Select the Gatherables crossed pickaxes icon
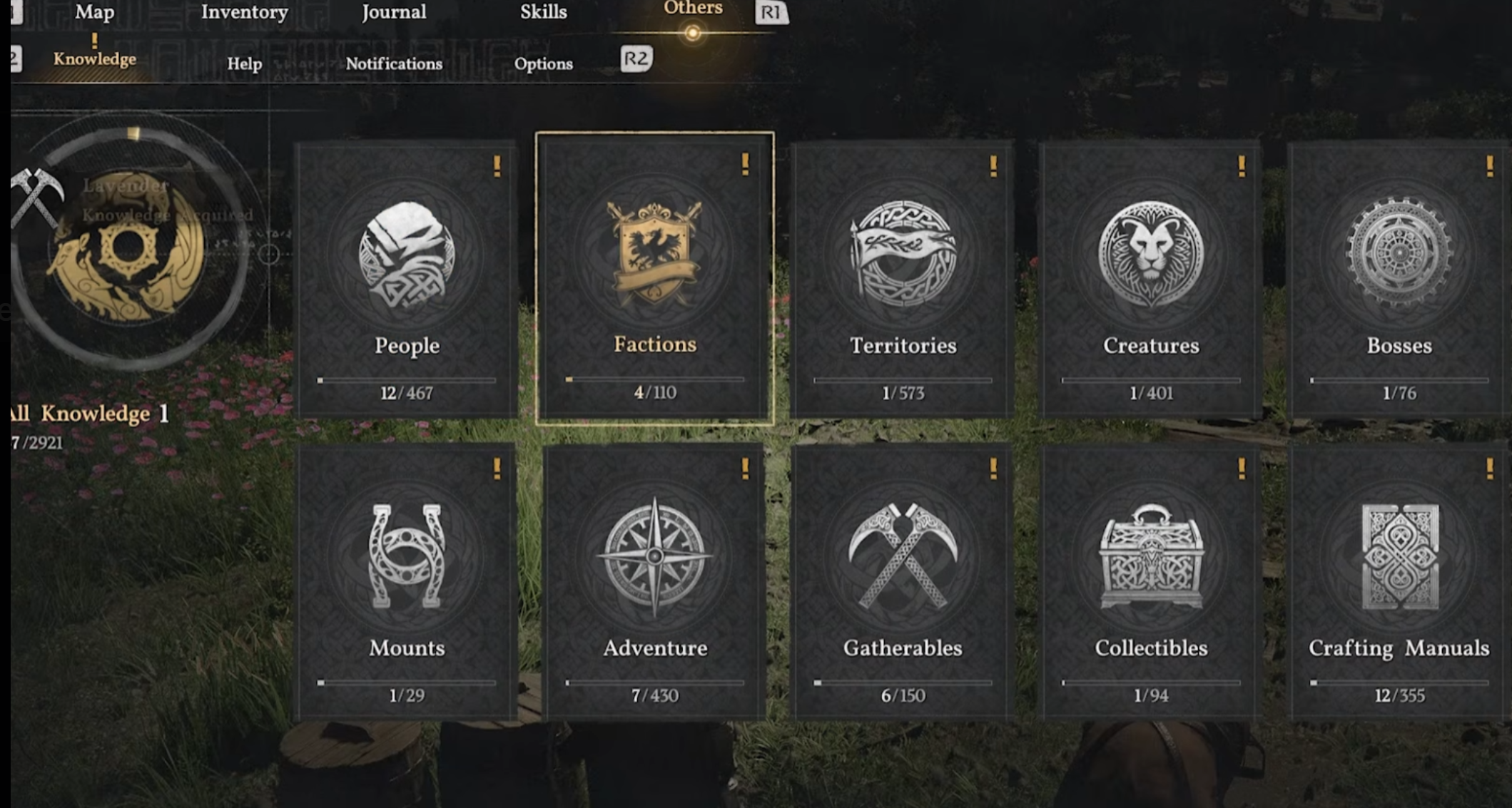Image resolution: width=1512 pixels, height=808 pixels. tap(903, 556)
